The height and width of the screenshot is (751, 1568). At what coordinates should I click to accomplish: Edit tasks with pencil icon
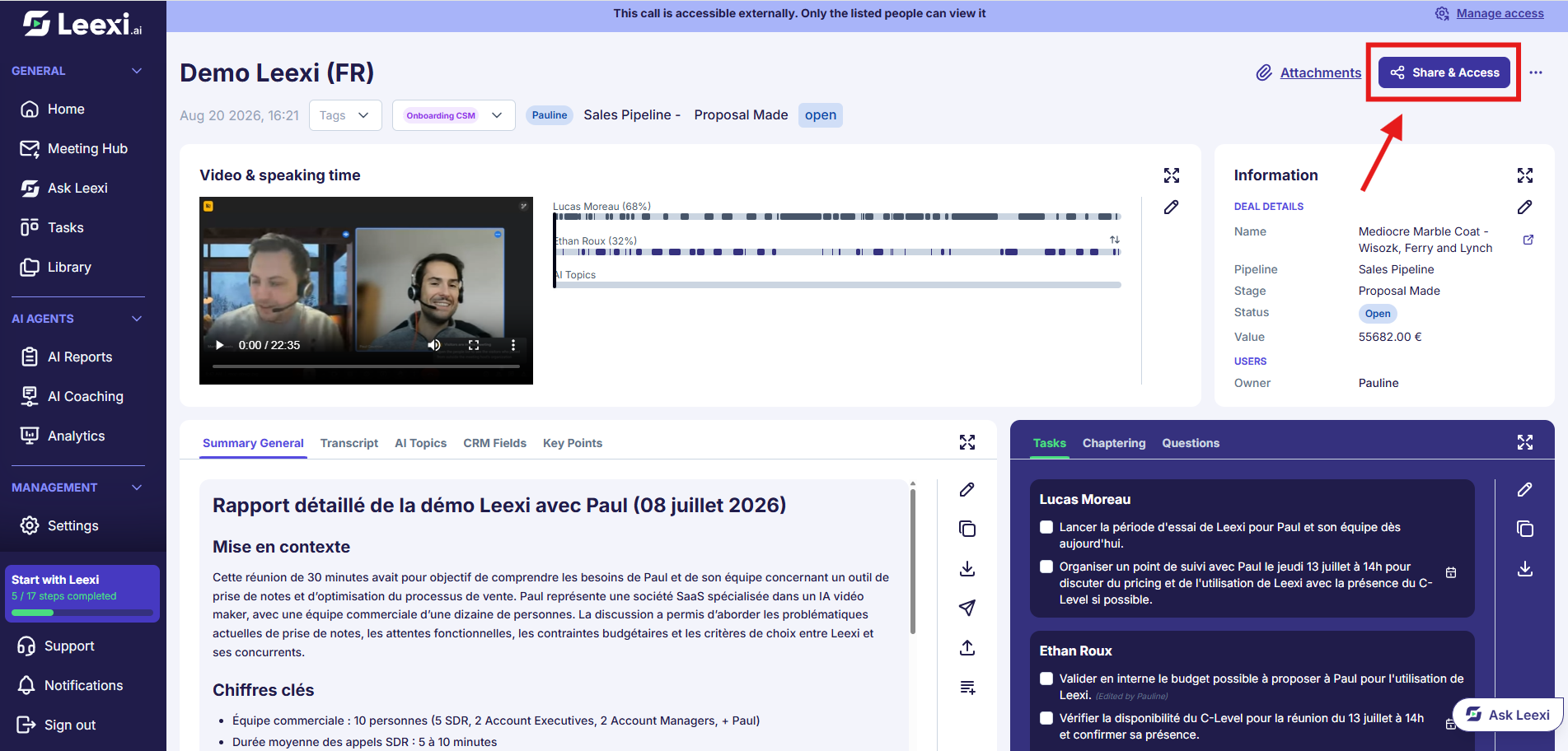1525,490
